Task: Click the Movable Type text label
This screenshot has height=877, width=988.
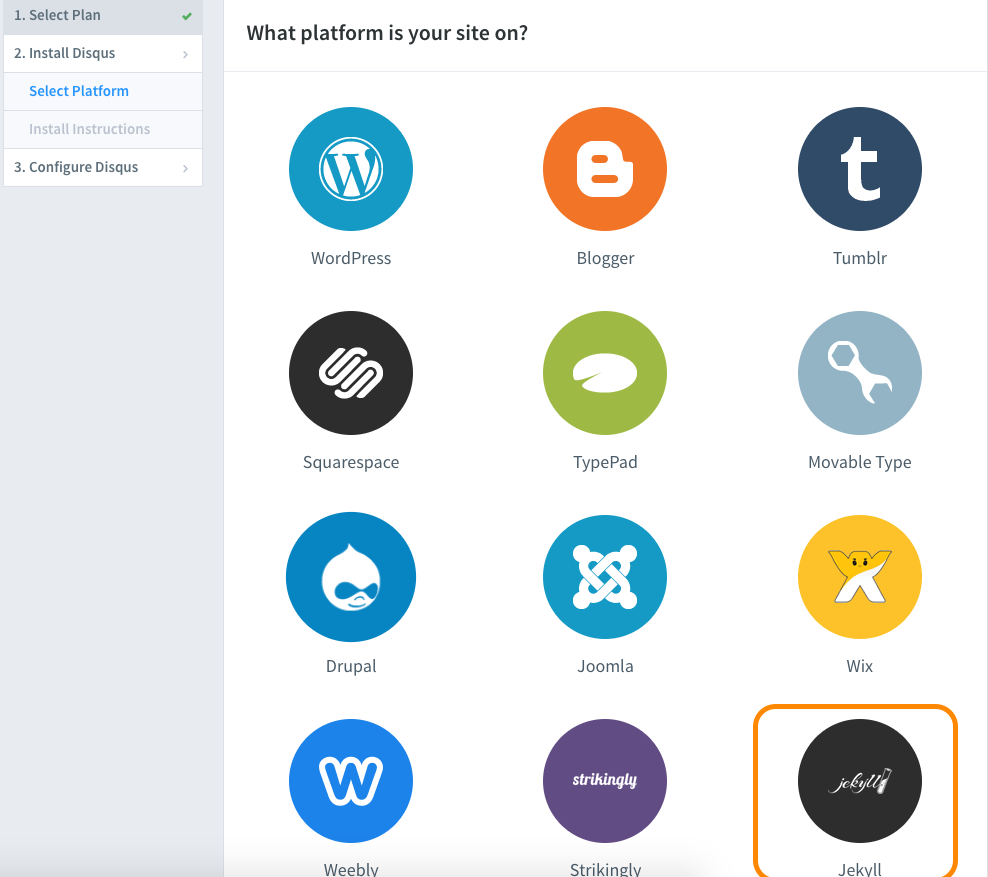Action: click(859, 462)
